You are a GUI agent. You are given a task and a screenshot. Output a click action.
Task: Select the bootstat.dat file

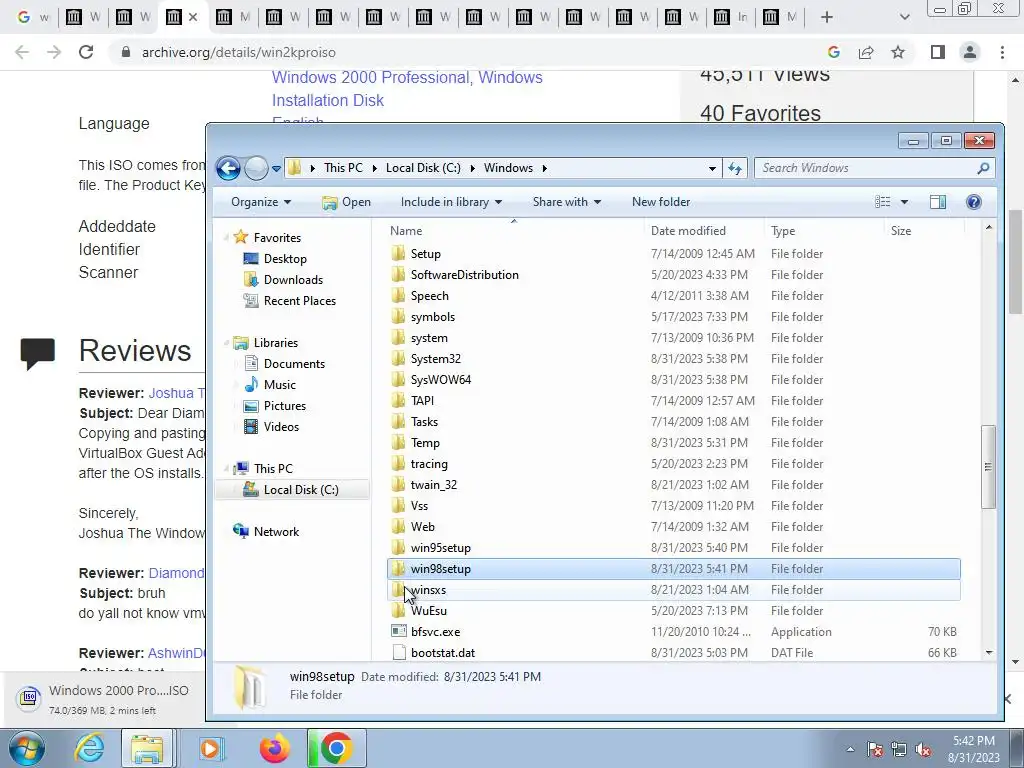point(443,652)
